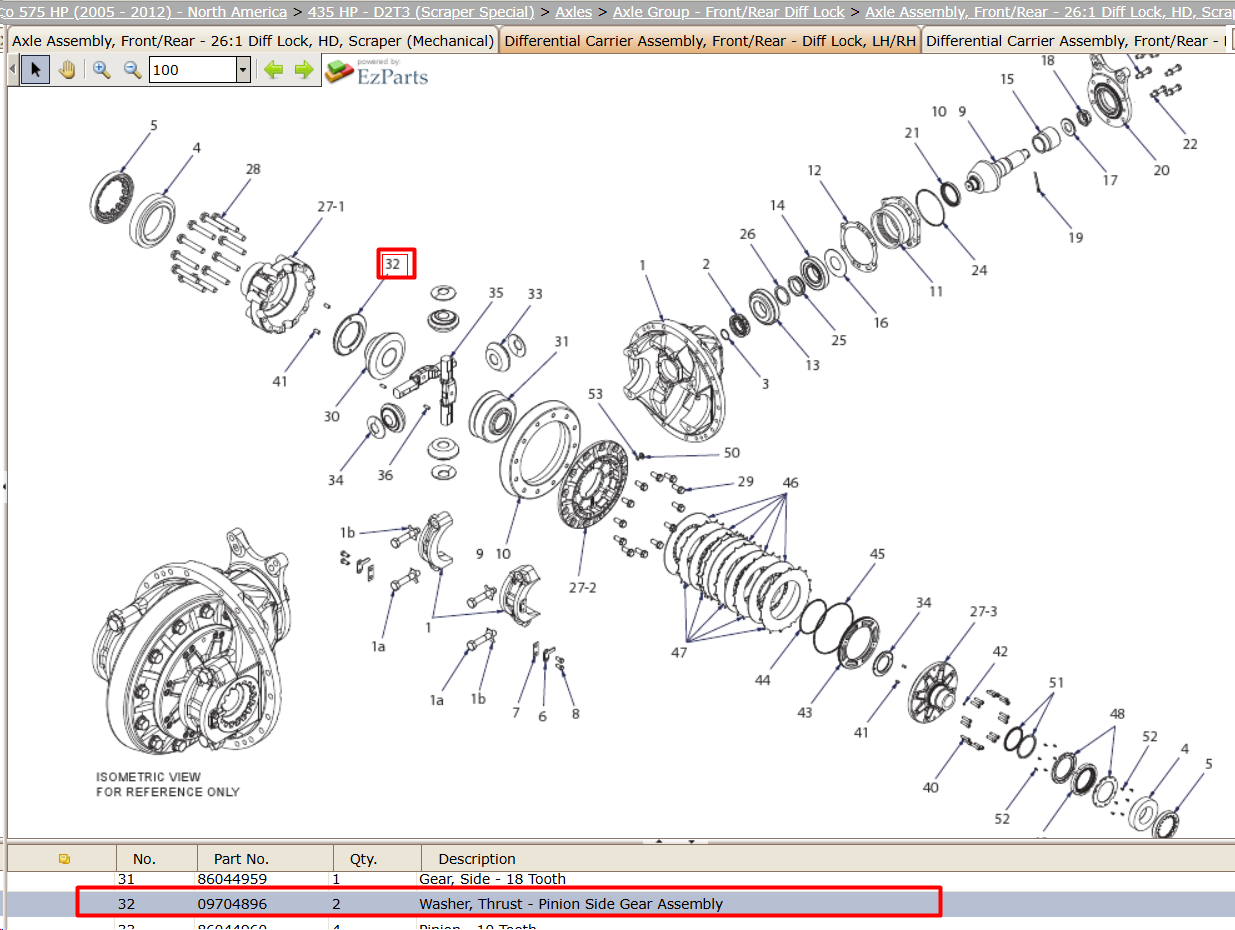
Task: Click callout 20 on the diagram
Action: click(1161, 170)
